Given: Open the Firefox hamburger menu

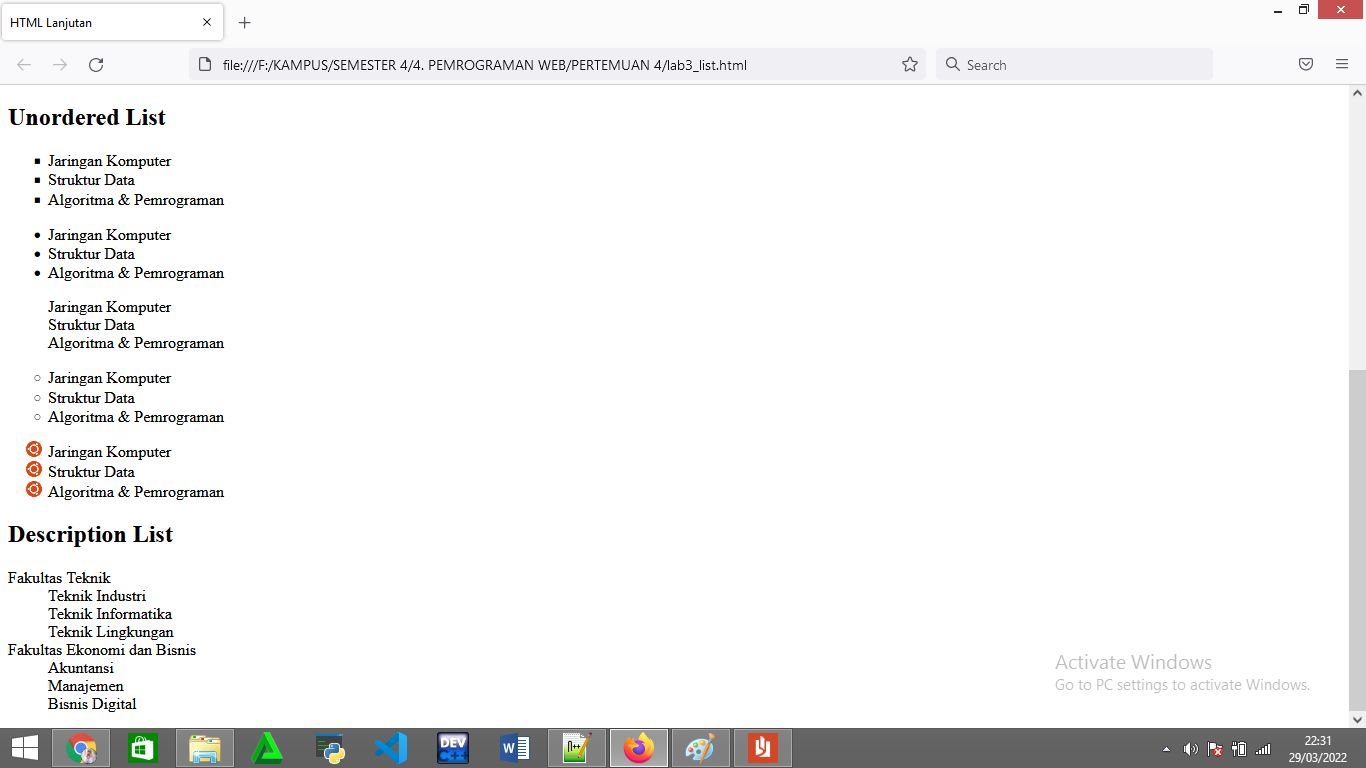Looking at the screenshot, I should click(1341, 64).
